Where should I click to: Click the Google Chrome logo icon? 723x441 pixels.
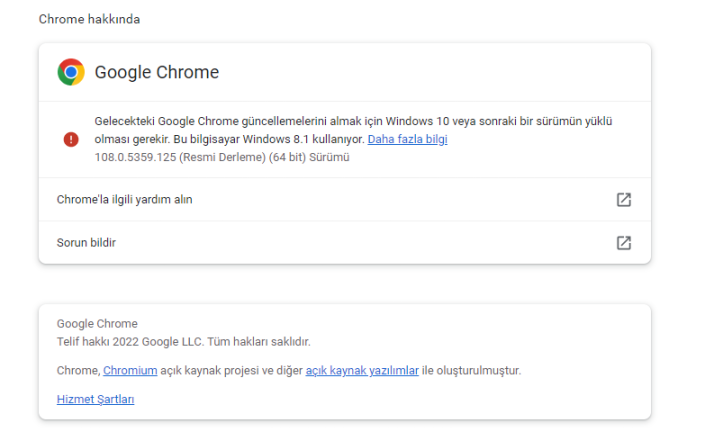[71, 72]
